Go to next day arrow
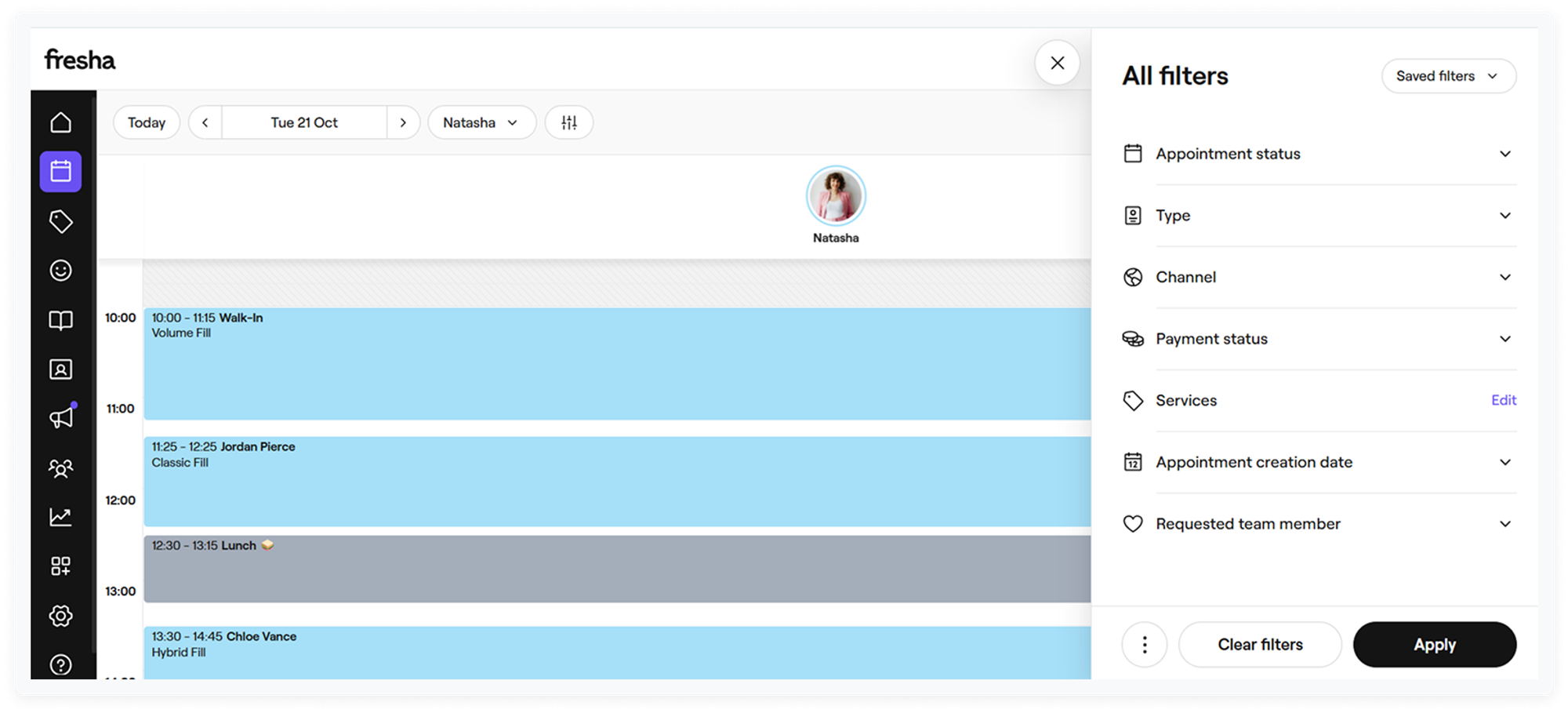Screen dimensions: 1568x713 click(403, 122)
